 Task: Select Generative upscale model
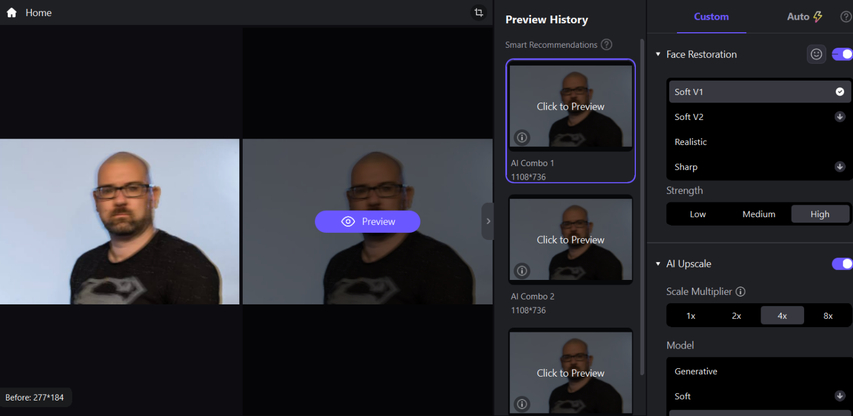coord(759,371)
